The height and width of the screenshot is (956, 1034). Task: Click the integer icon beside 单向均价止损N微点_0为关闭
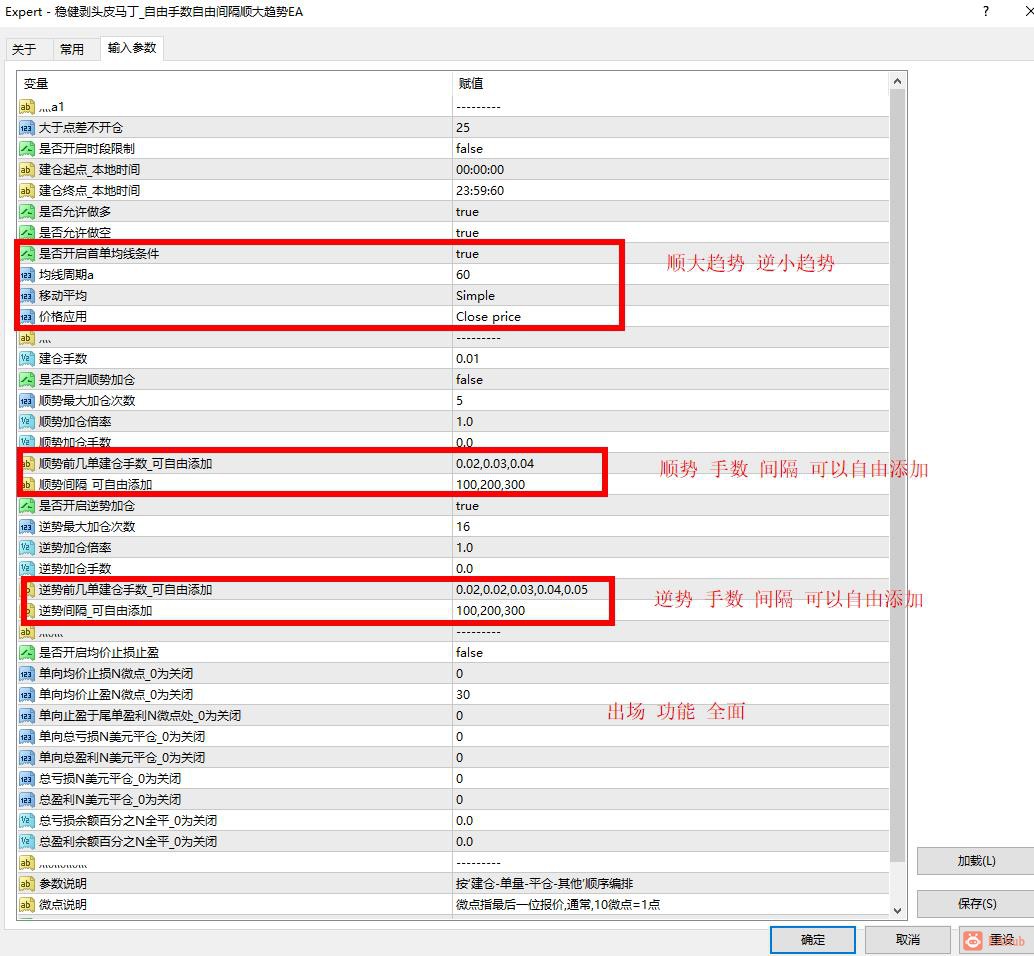26,674
